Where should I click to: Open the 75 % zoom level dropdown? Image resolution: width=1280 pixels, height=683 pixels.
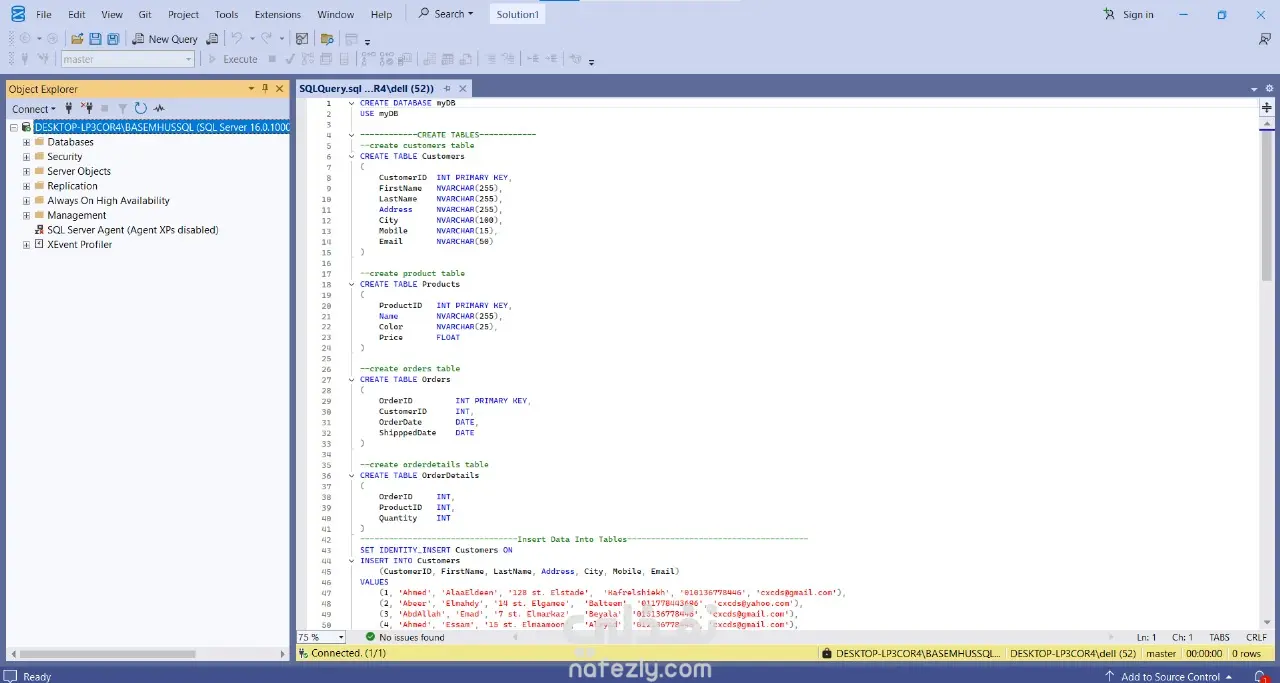pyautogui.click(x=340, y=637)
